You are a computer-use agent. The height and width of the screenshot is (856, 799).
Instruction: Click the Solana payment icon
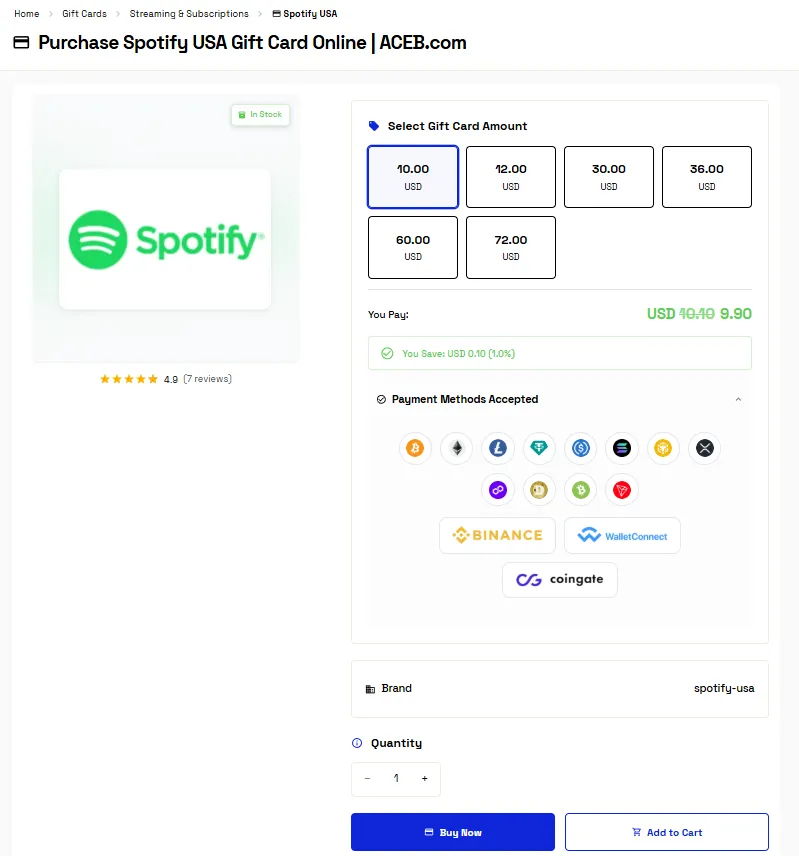coord(622,449)
